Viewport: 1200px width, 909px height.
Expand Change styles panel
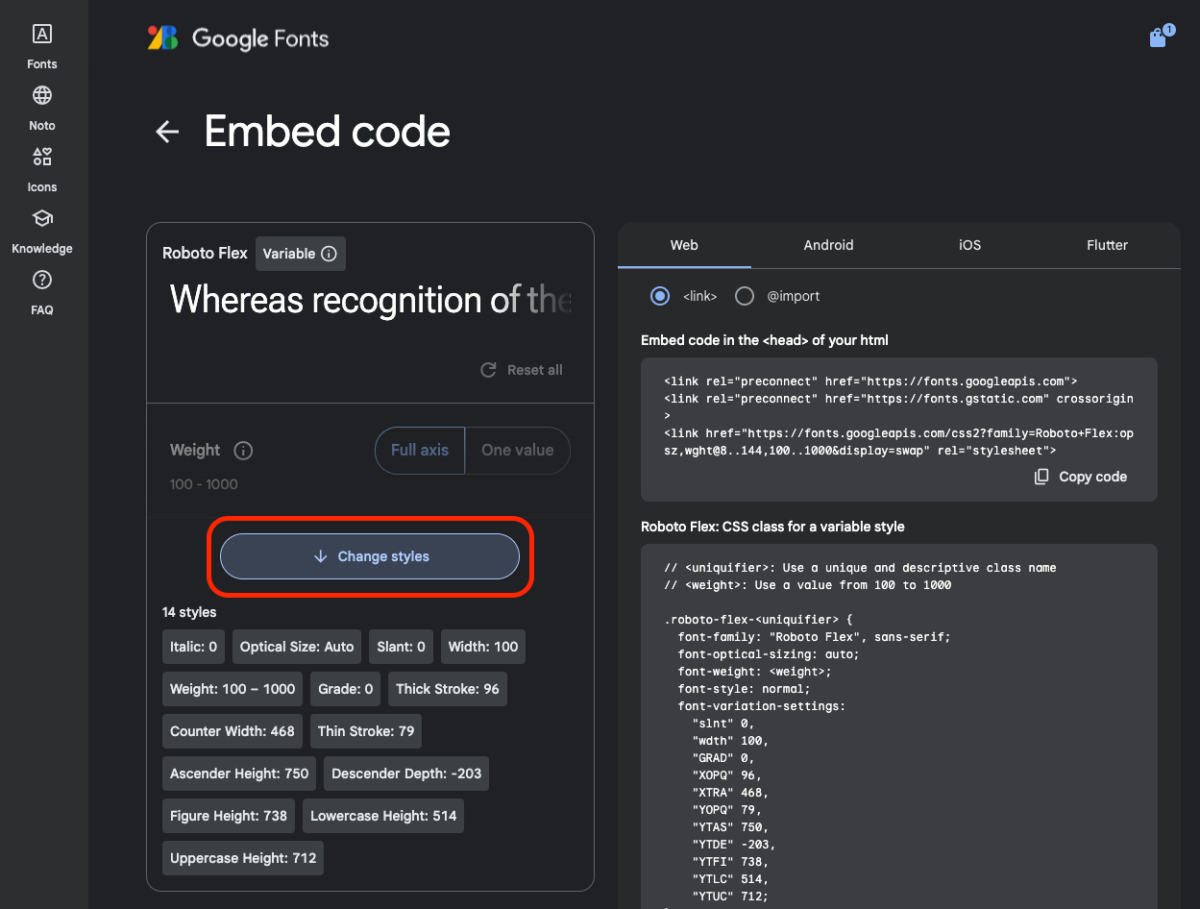click(x=370, y=557)
